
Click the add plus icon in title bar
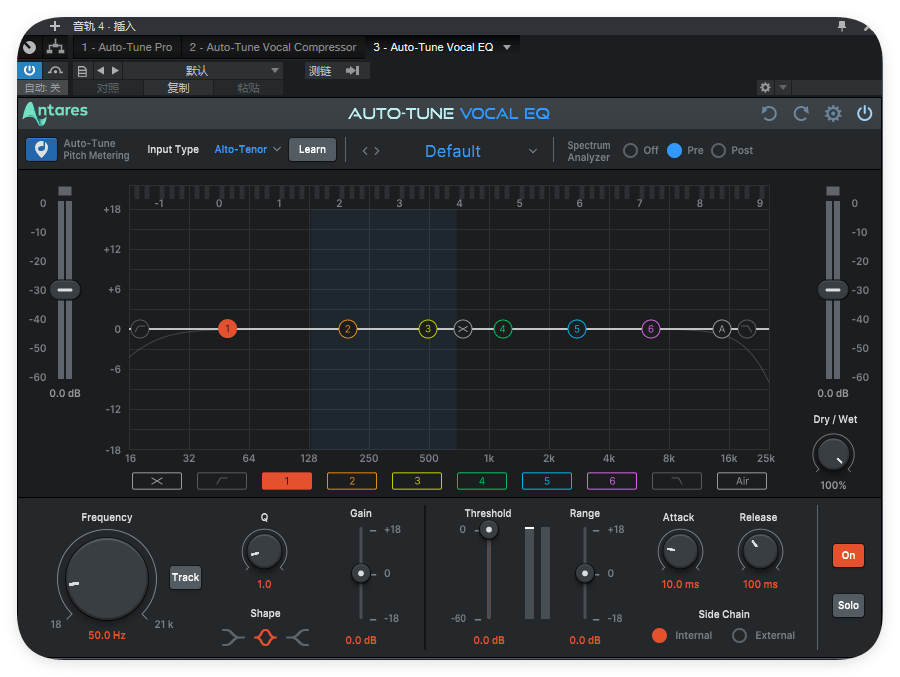coord(55,26)
